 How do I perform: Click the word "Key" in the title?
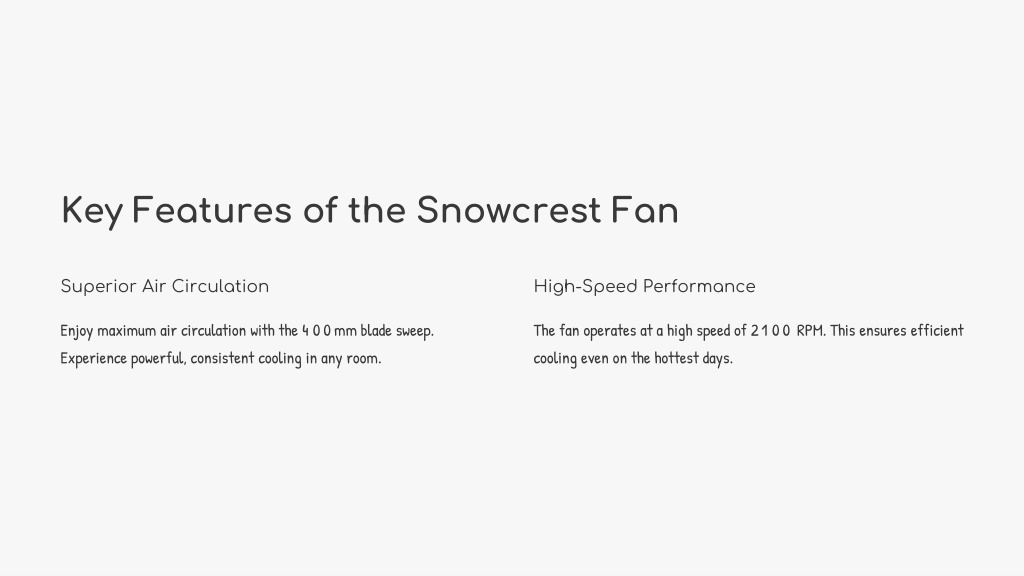(x=91, y=212)
